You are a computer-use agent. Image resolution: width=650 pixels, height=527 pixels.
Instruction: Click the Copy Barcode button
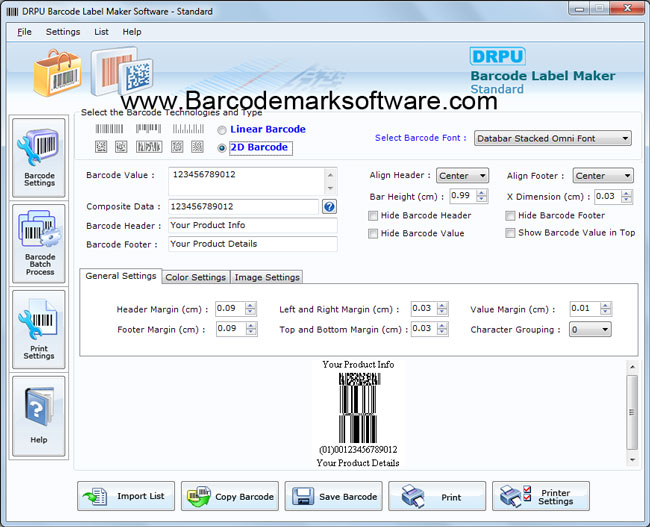click(x=230, y=496)
